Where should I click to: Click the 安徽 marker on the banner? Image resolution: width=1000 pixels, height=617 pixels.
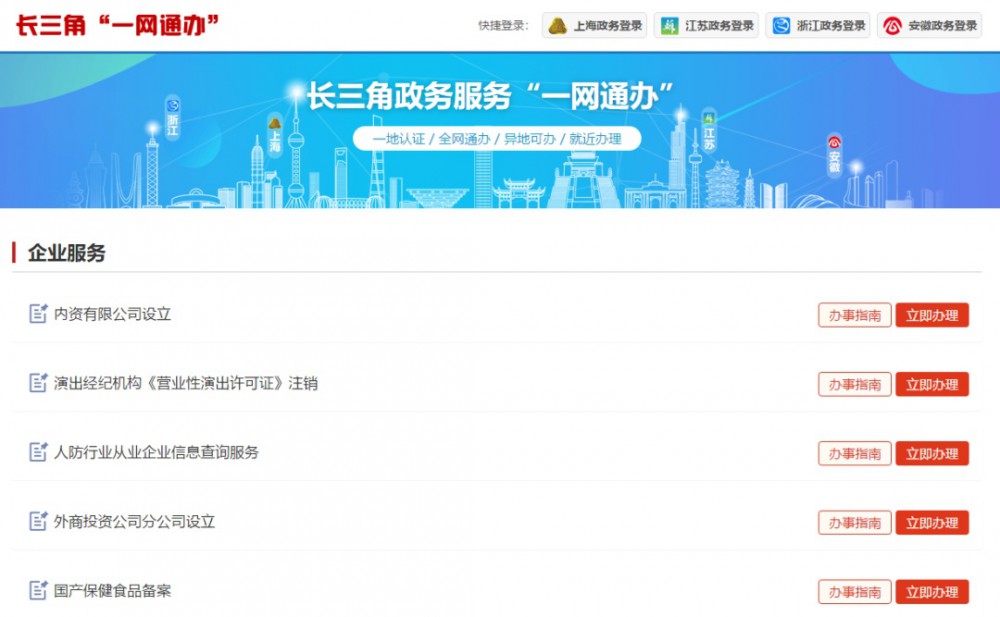tap(834, 154)
